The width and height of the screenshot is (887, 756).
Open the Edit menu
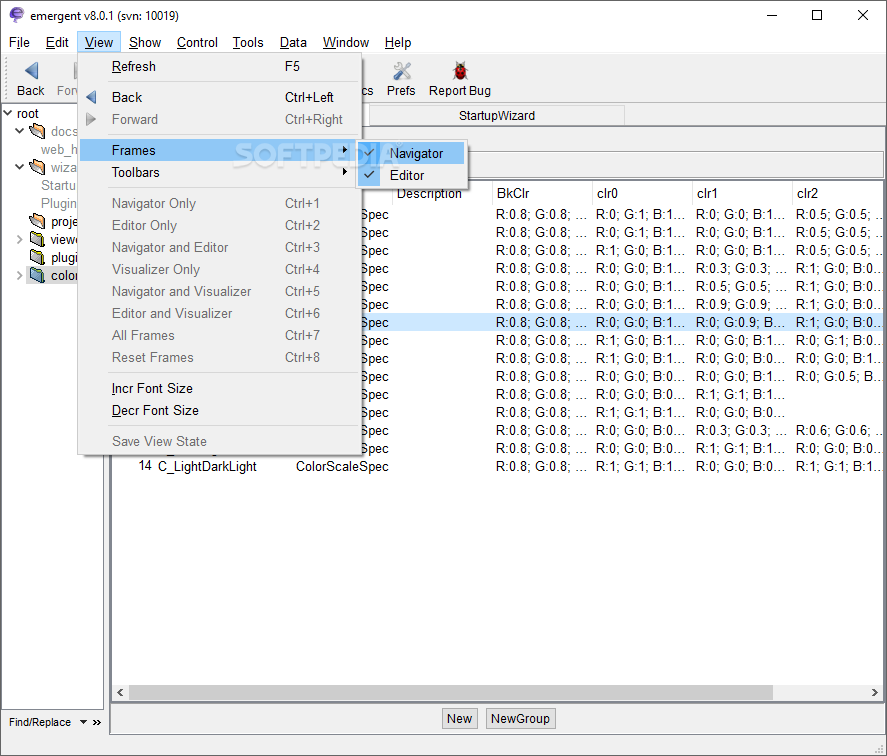tap(57, 42)
